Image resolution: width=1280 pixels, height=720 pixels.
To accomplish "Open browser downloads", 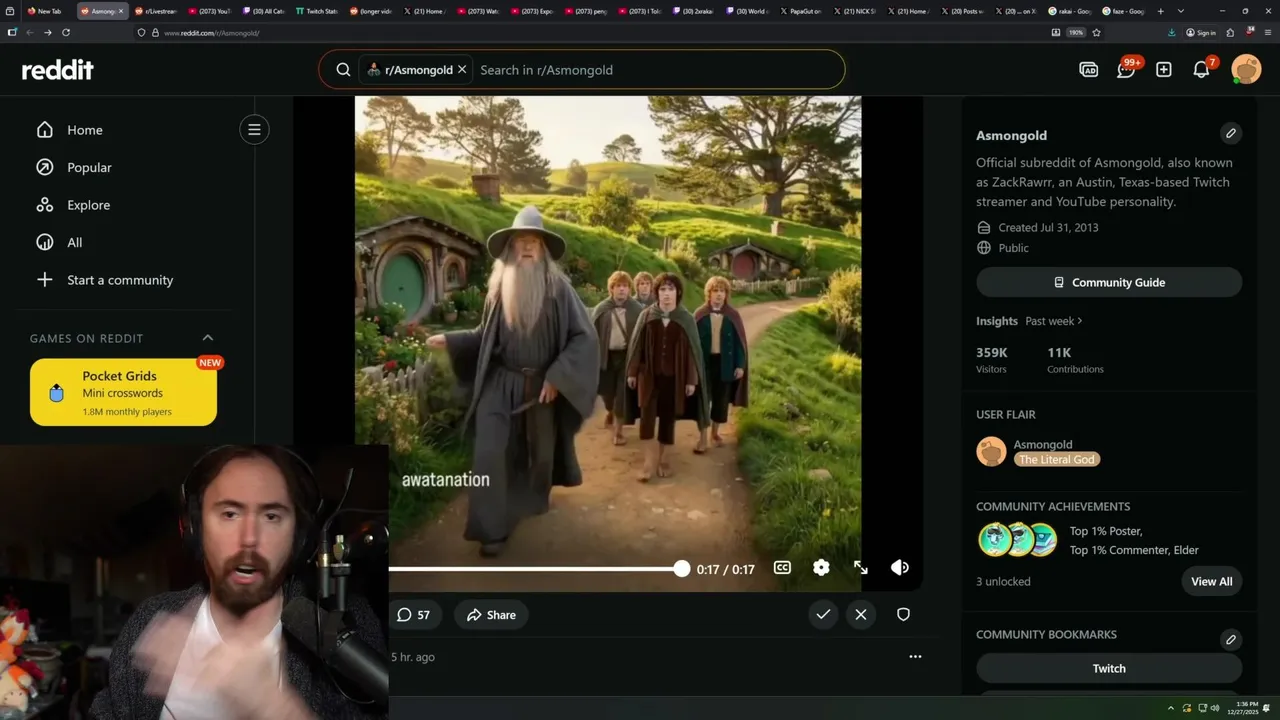I will 1171,32.
